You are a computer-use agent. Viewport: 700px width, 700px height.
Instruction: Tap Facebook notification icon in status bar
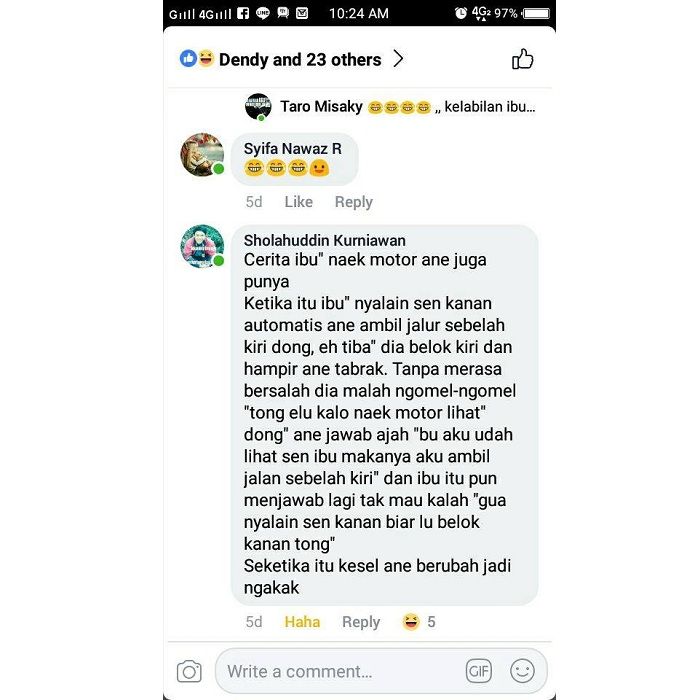243,13
